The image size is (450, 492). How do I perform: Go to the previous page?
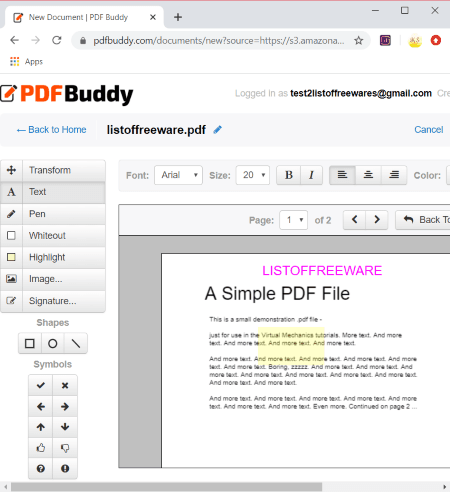click(355, 220)
